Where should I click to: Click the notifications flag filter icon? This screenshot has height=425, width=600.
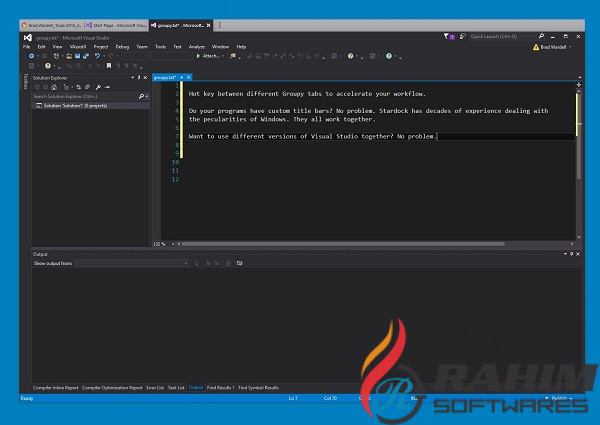click(x=446, y=36)
